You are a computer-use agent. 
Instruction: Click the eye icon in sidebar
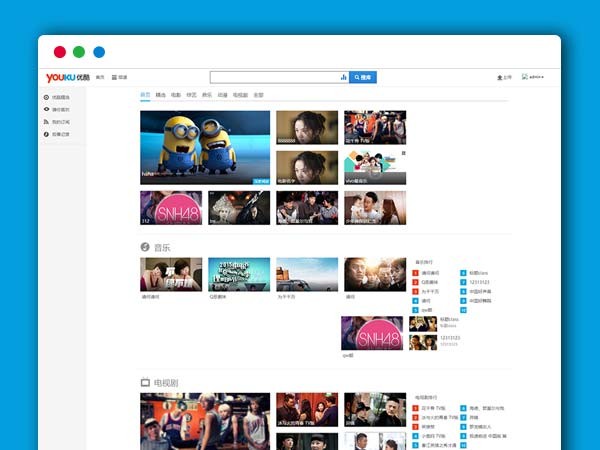click(x=46, y=109)
